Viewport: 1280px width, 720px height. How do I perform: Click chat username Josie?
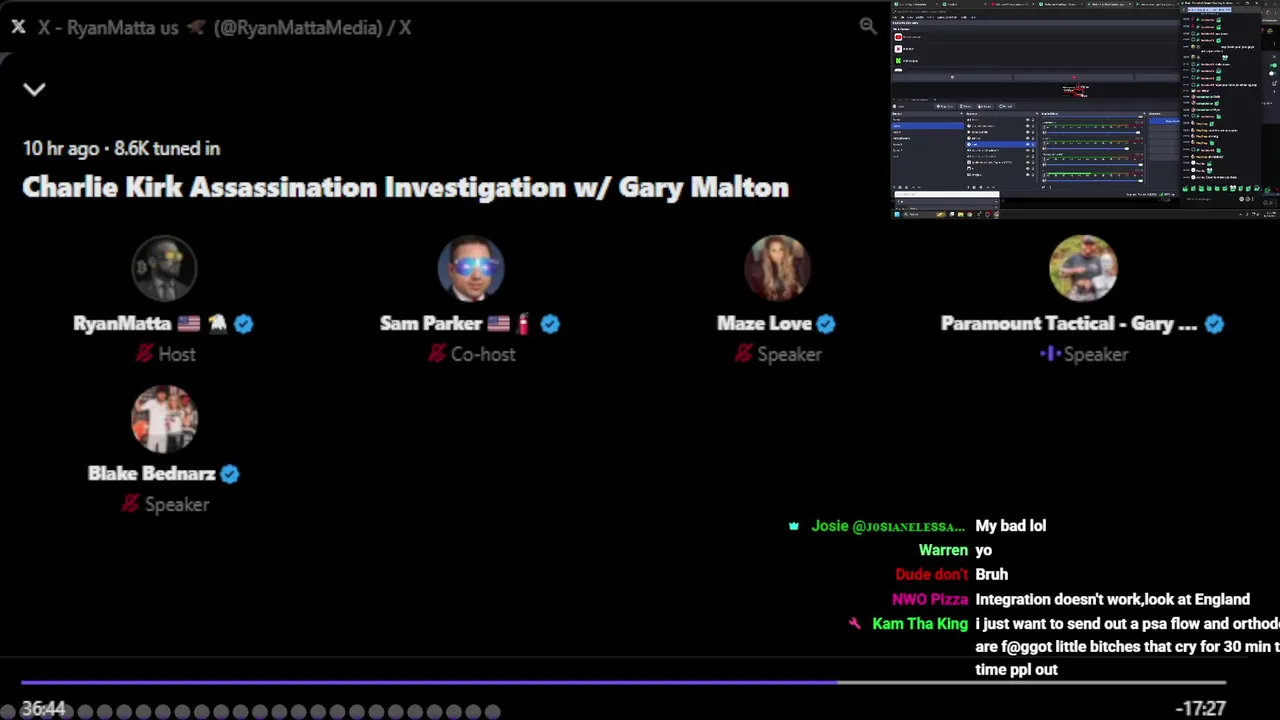(x=888, y=526)
